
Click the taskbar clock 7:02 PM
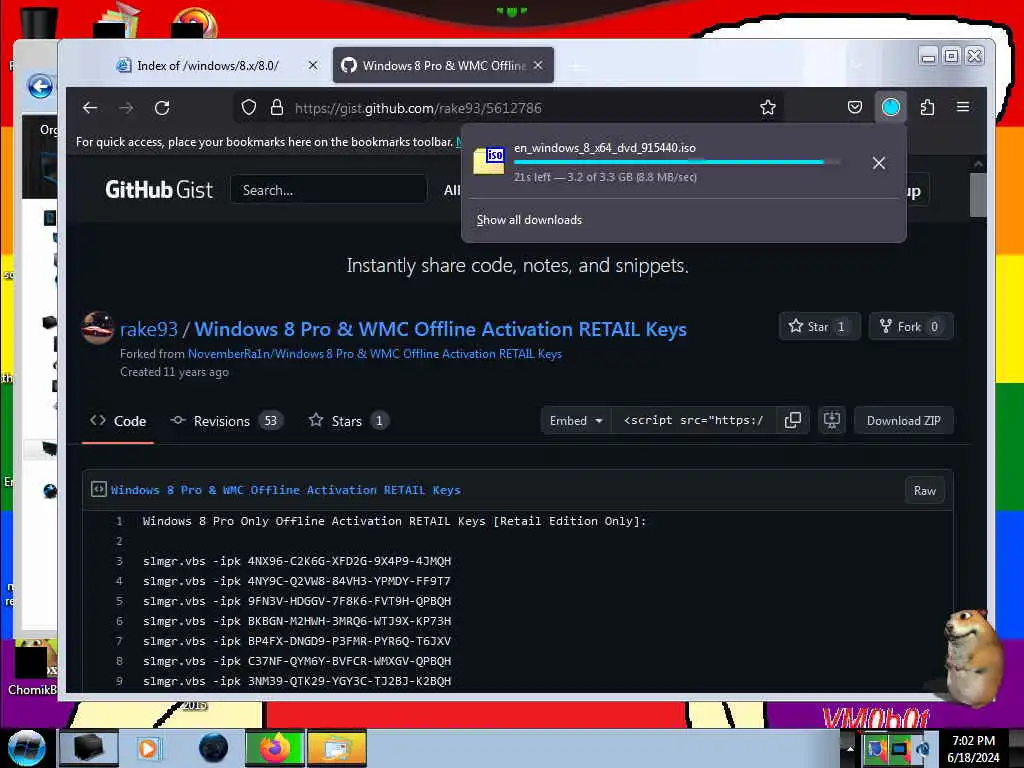coord(973,748)
